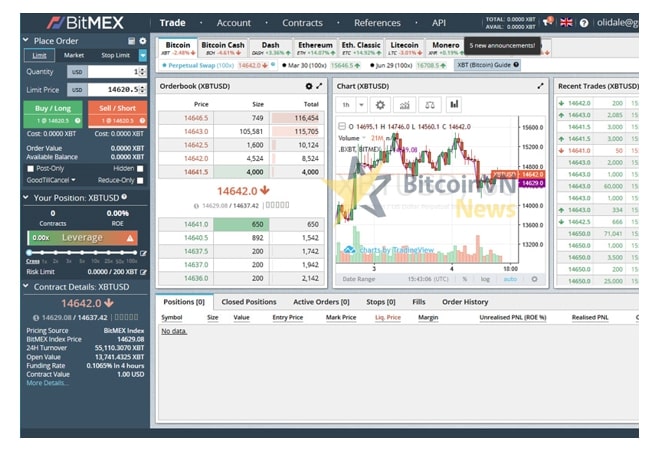The height and width of the screenshot is (450, 656).
Task: Switch to the Litecoin tab
Action: 404,48
